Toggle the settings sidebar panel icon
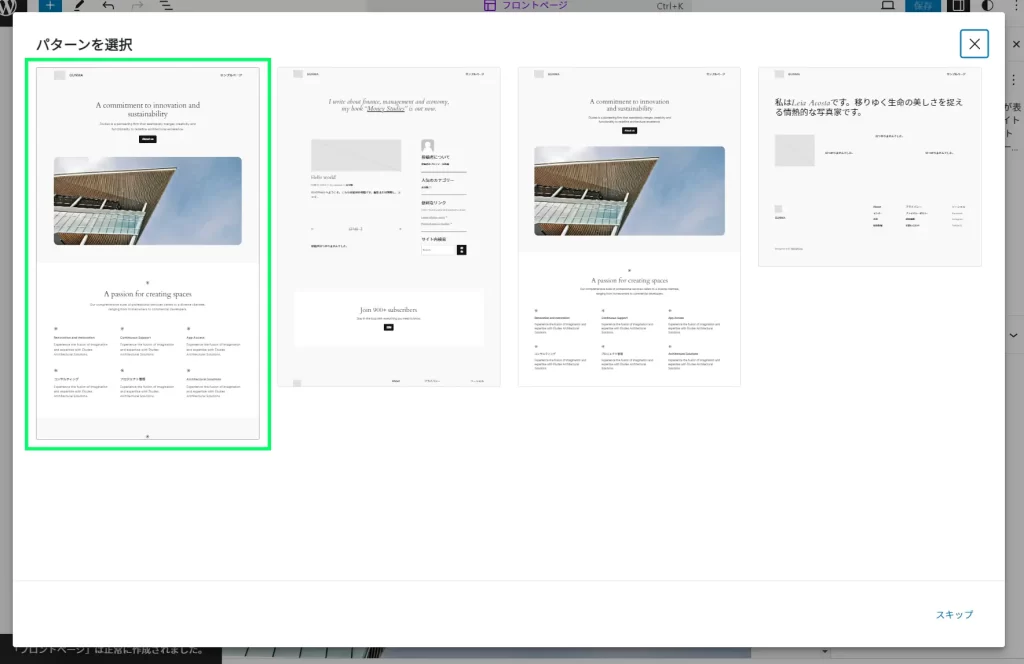 tap(958, 5)
